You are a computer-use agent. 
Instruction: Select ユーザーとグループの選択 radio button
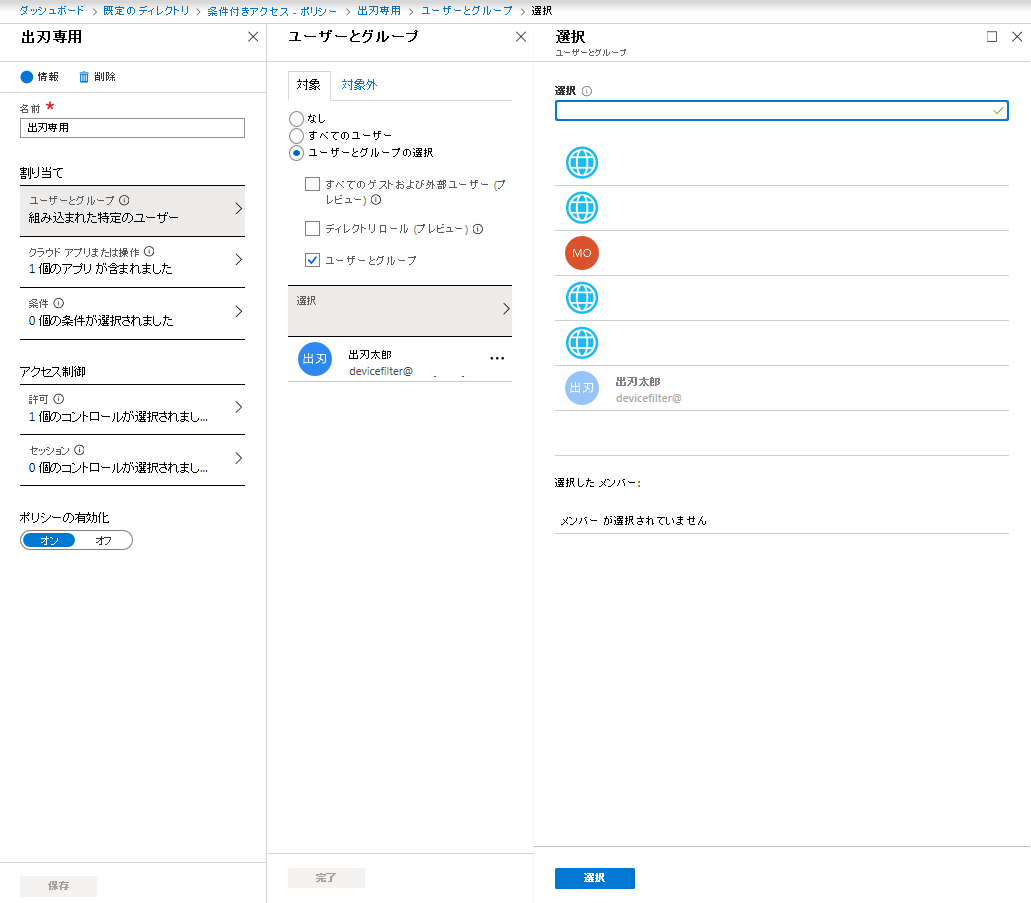pyautogui.click(x=297, y=153)
